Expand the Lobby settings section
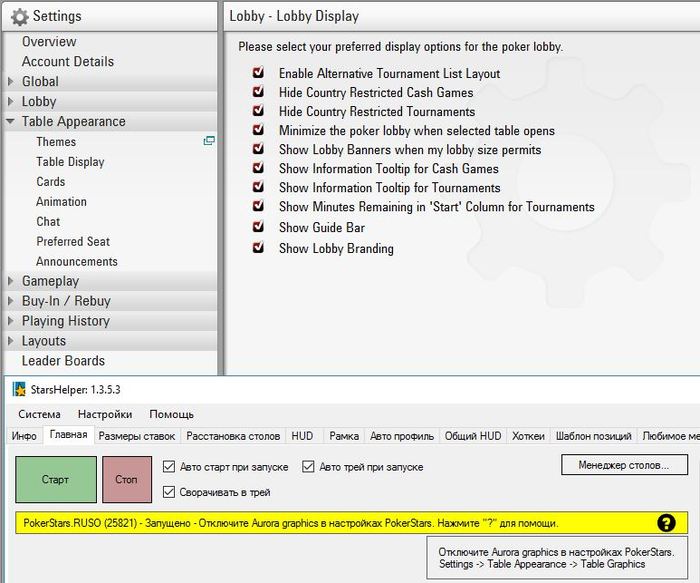700x583 pixels. tap(11, 101)
